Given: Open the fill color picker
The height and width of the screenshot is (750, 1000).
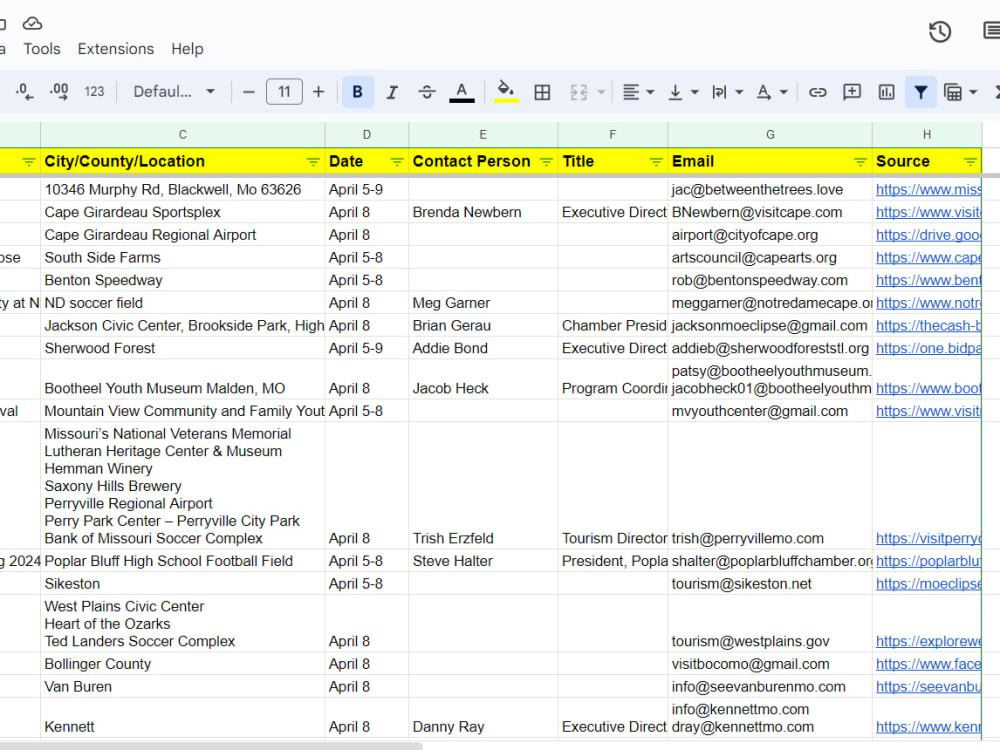Looking at the screenshot, I should (506, 92).
